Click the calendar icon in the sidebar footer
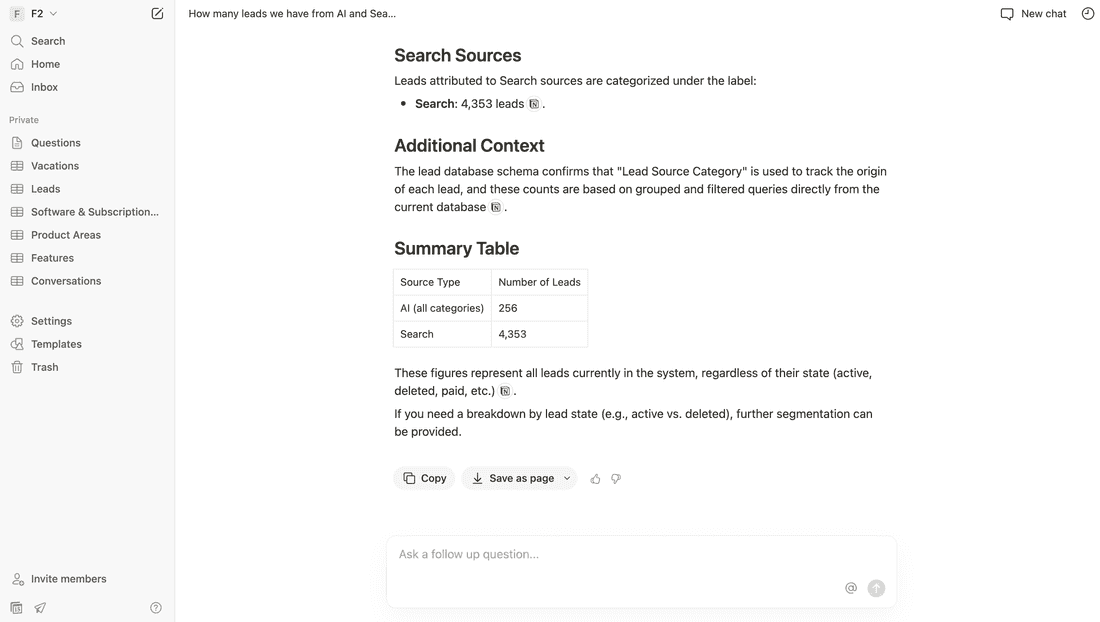The image size is (1100, 622). point(17,608)
